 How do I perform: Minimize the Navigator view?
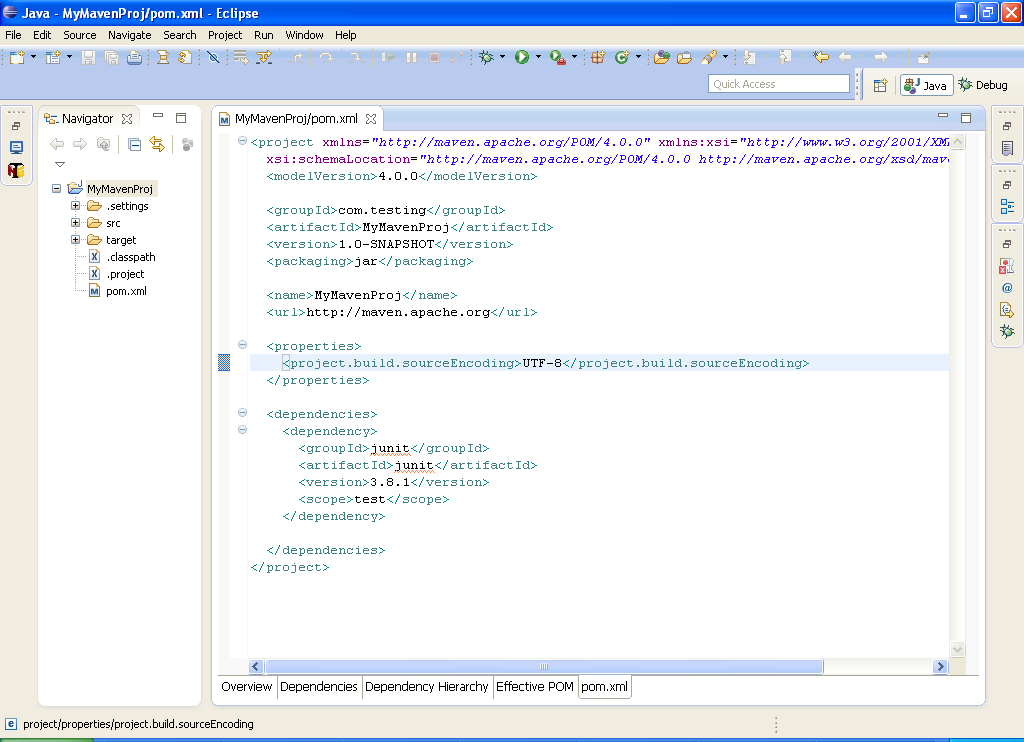pos(157,117)
